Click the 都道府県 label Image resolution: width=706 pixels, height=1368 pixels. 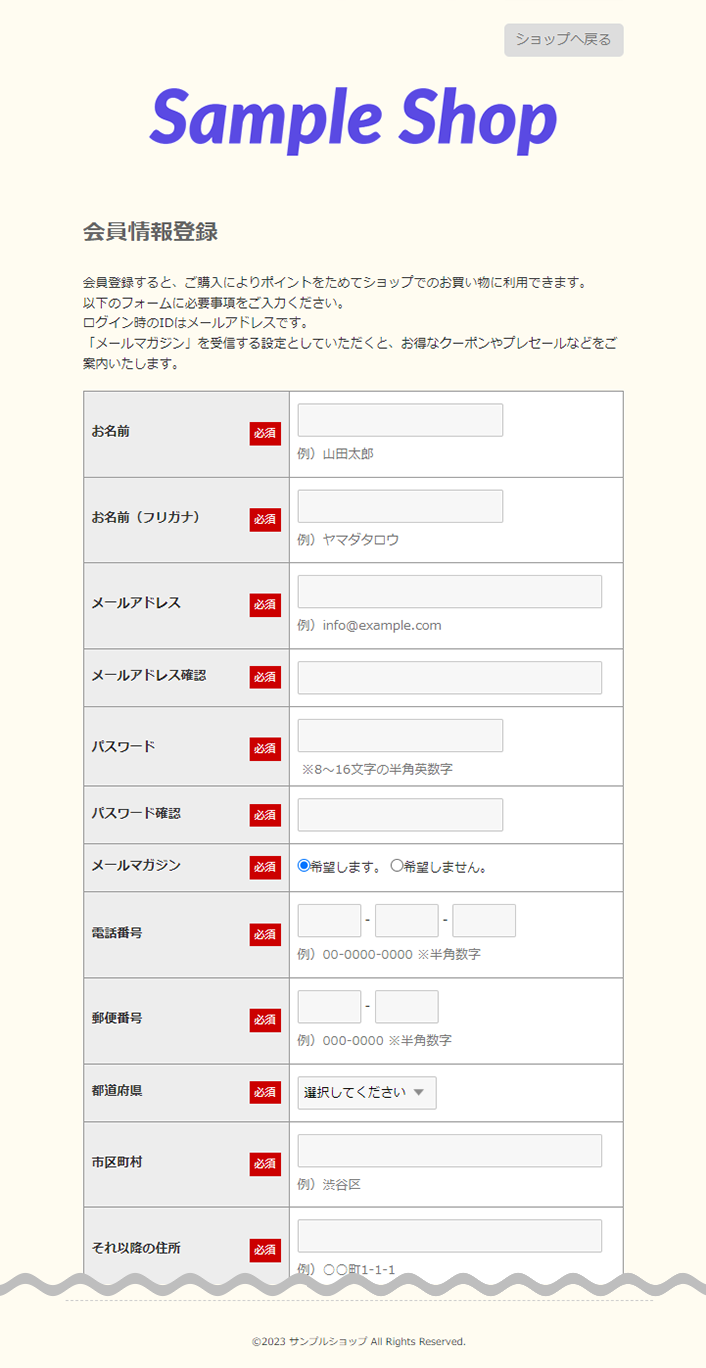(x=117, y=1090)
